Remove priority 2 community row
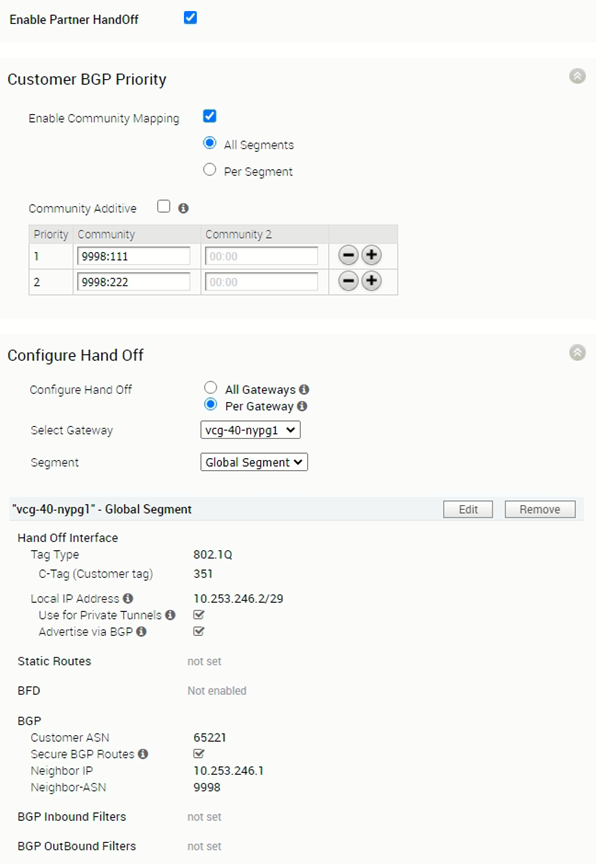607x864 pixels. 348,281
